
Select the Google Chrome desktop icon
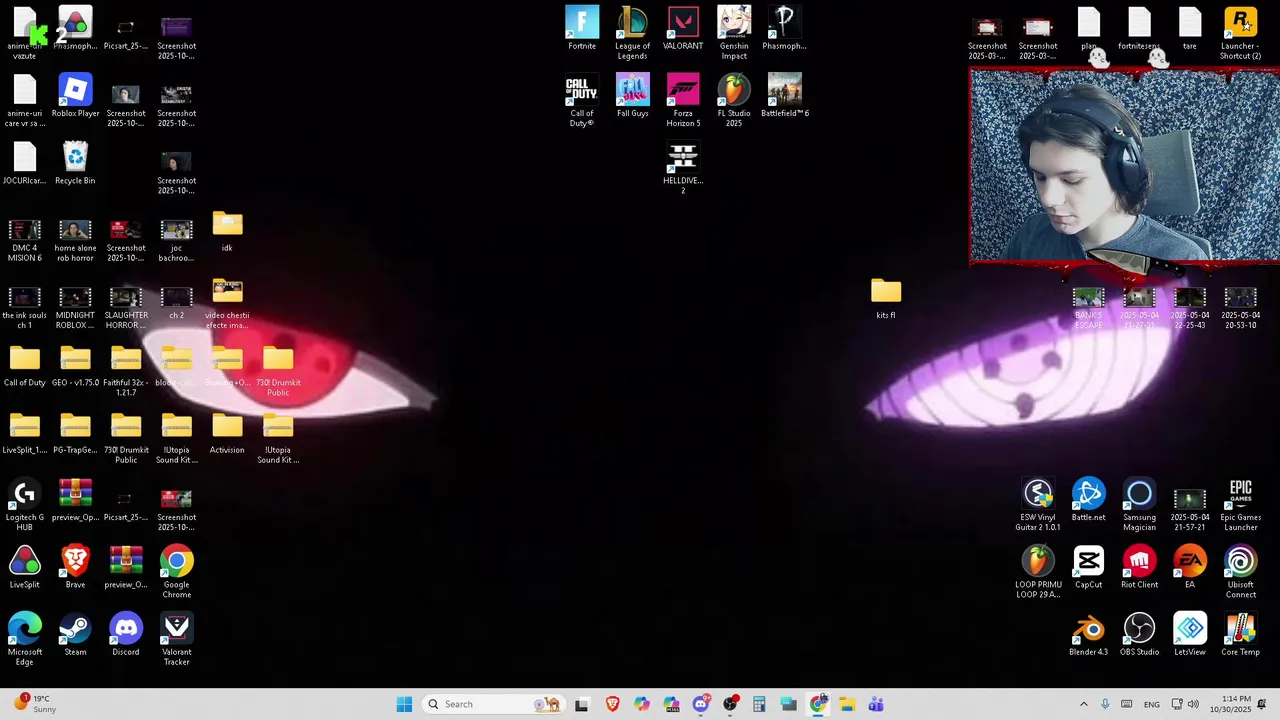[176, 573]
